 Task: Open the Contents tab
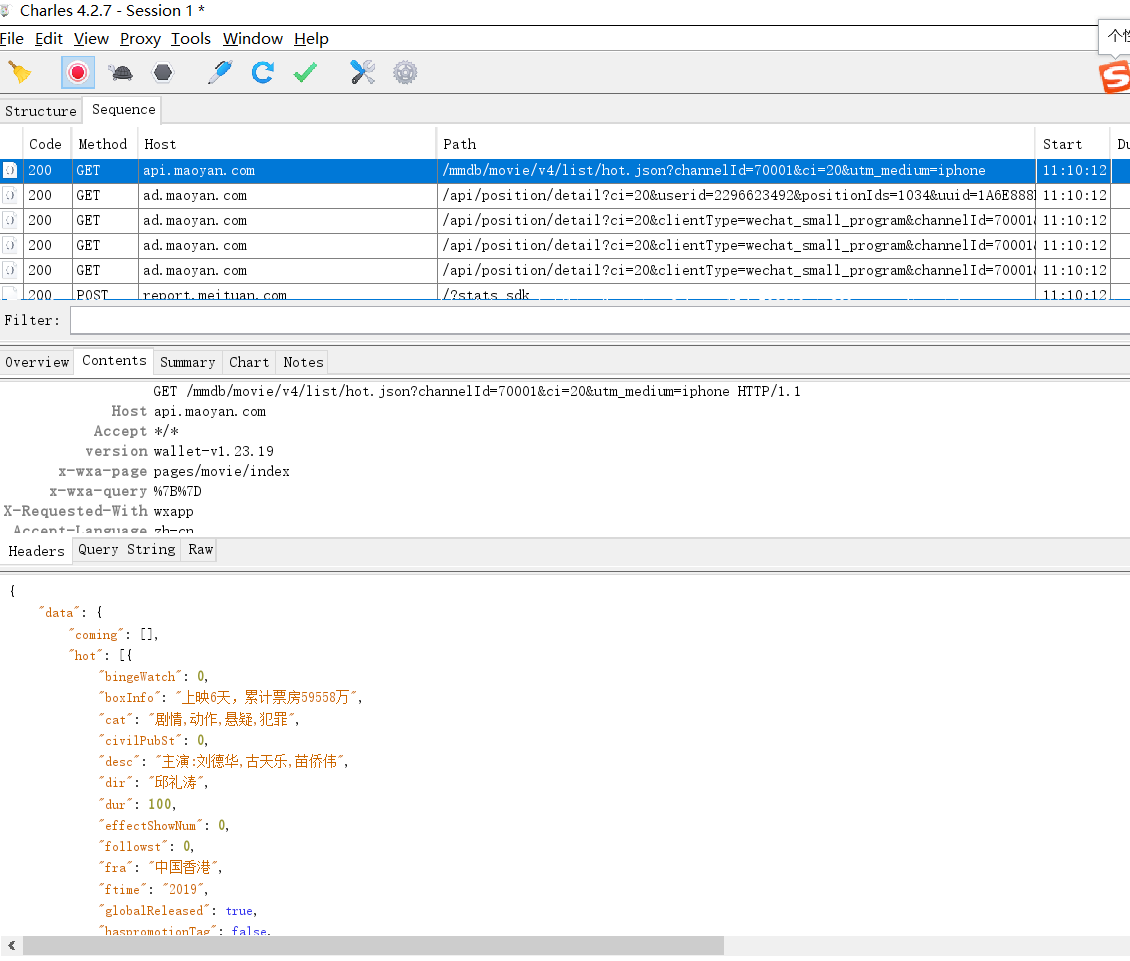coord(114,360)
